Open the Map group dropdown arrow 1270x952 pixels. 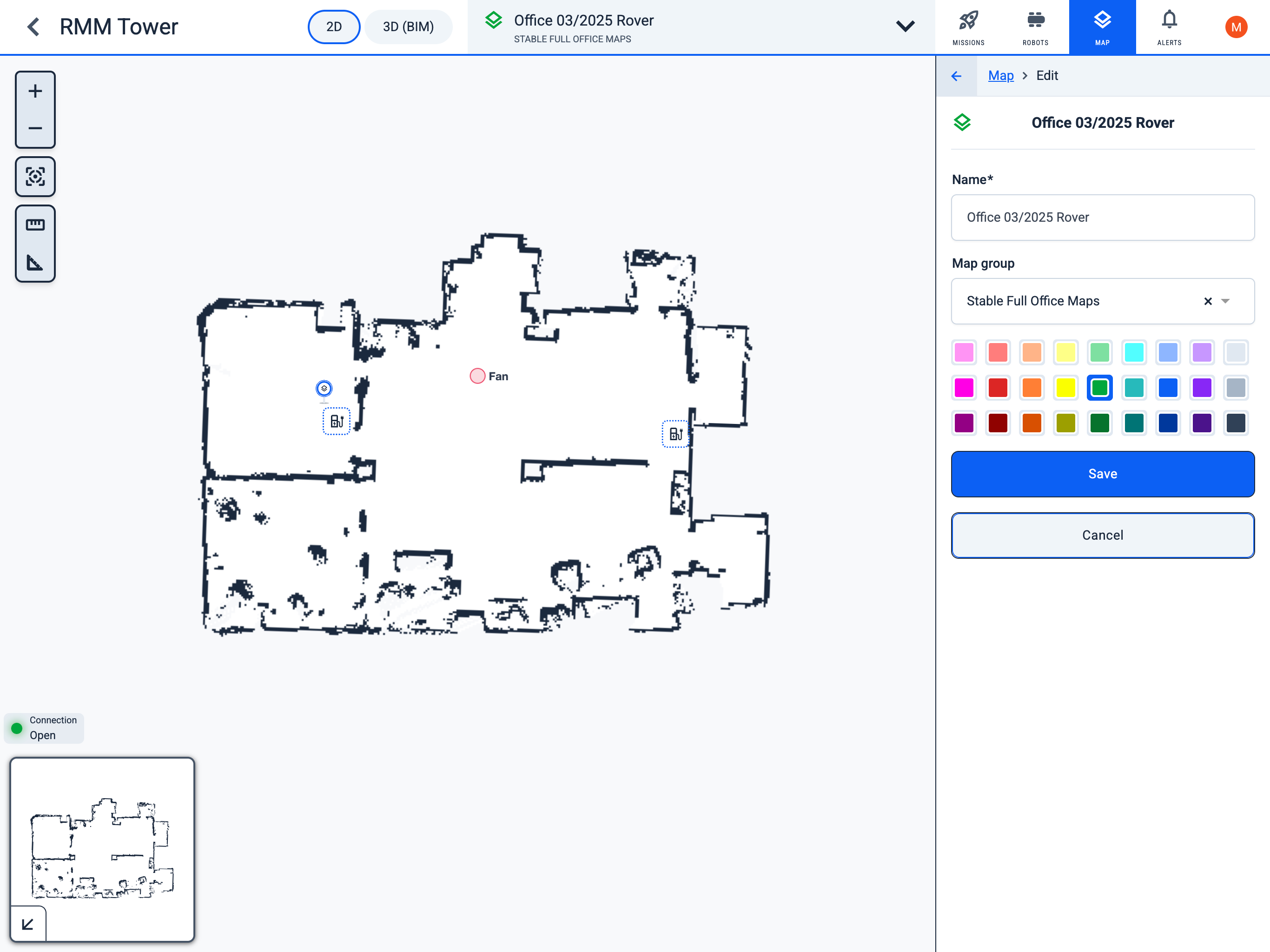(x=1225, y=301)
